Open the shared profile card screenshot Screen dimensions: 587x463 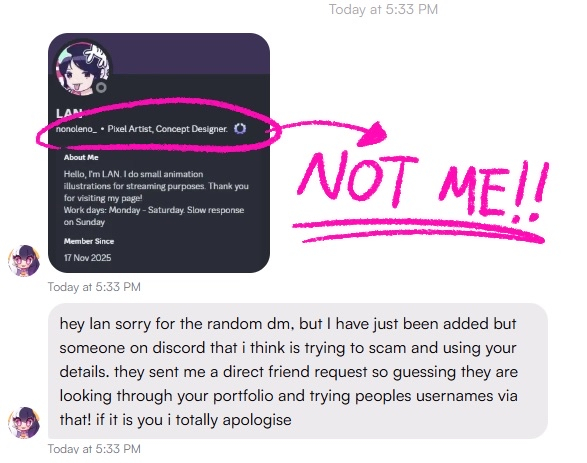coord(159,153)
